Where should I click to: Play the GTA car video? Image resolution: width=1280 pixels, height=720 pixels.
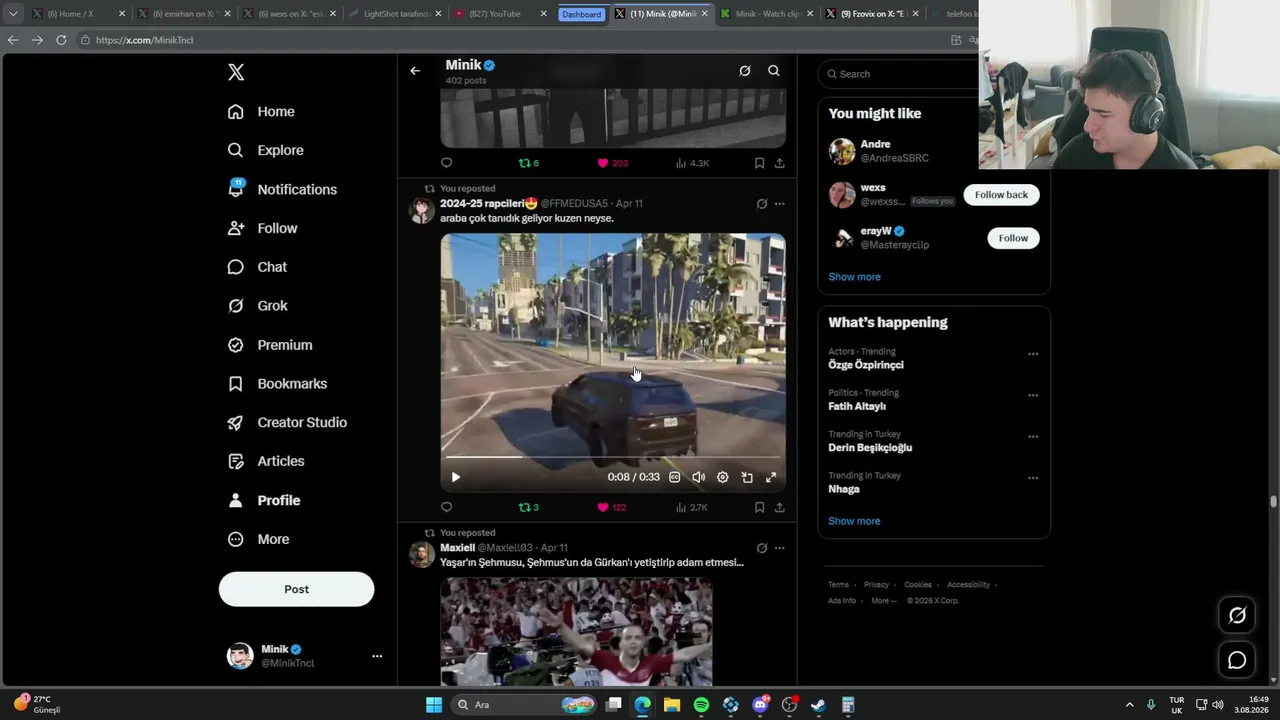[x=455, y=478]
